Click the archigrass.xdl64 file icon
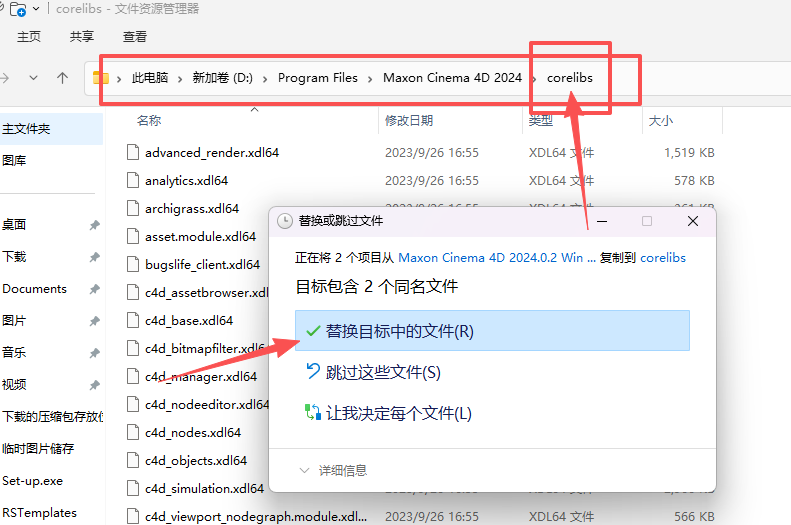The image size is (791, 525). tap(133, 208)
